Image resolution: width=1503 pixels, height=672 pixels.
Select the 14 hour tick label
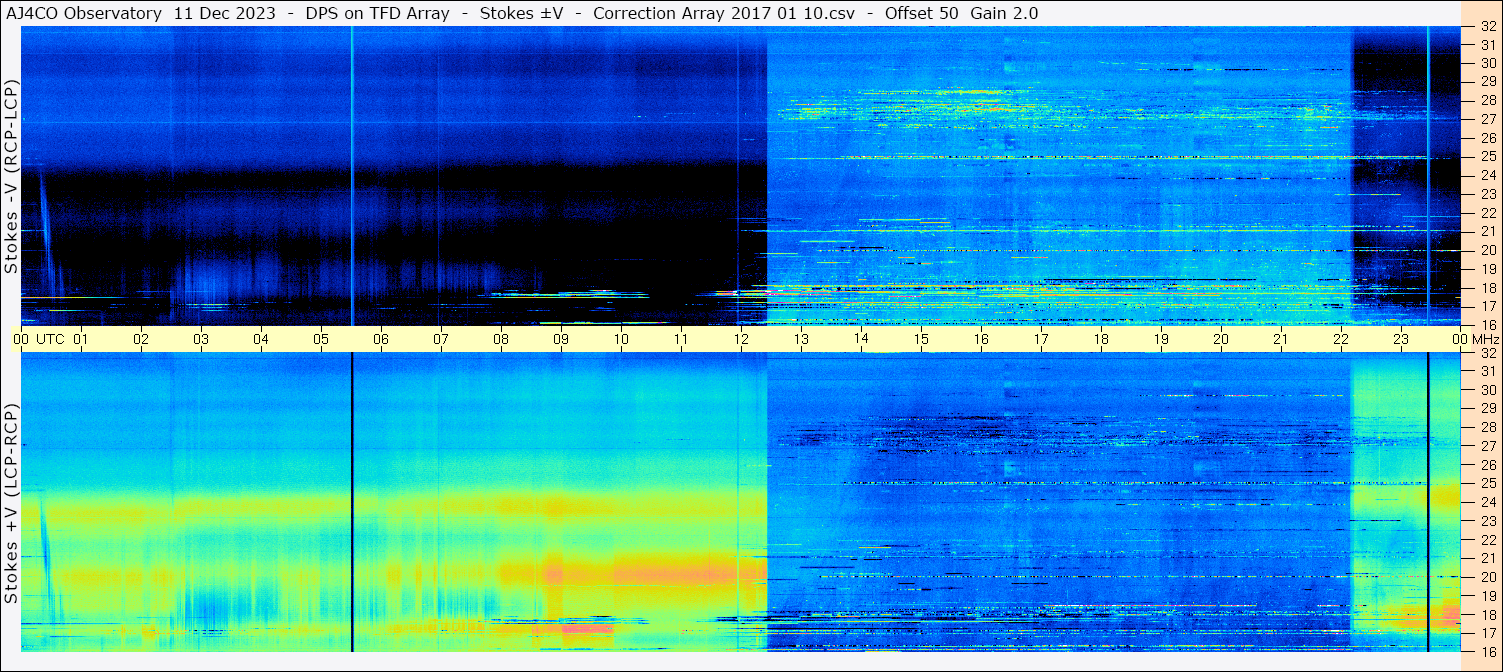click(x=861, y=339)
